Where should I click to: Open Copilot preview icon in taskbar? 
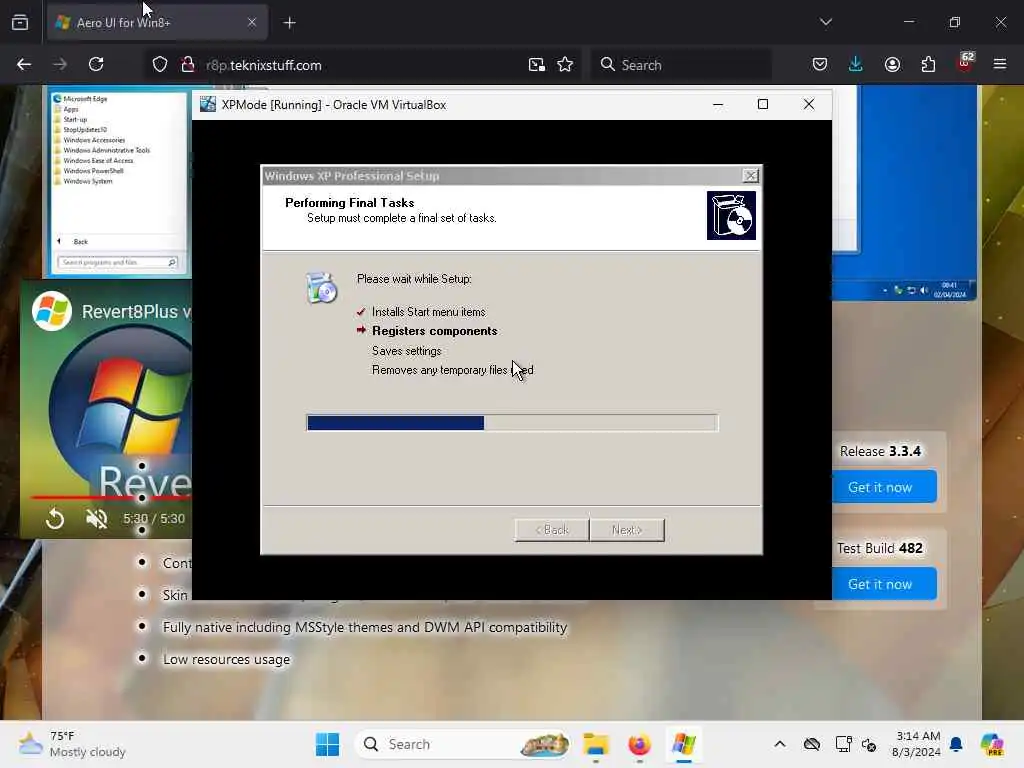[992, 744]
